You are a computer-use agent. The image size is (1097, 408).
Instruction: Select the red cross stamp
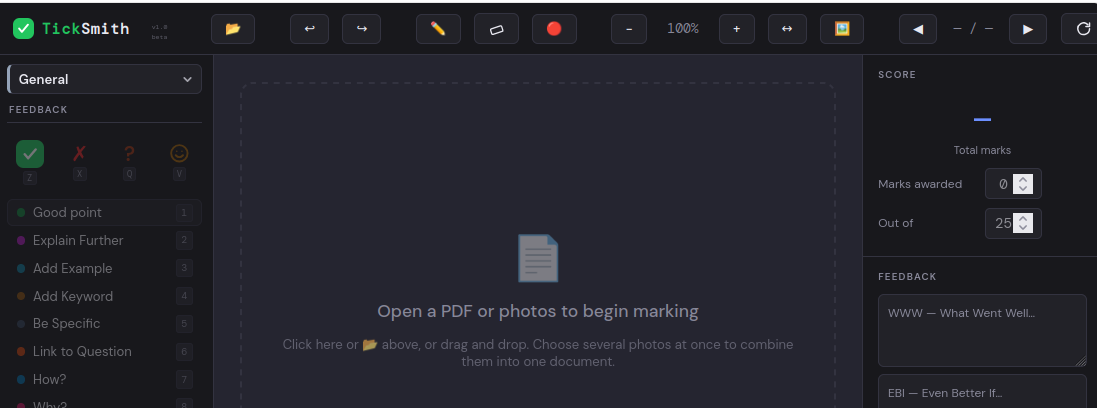[80, 154]
